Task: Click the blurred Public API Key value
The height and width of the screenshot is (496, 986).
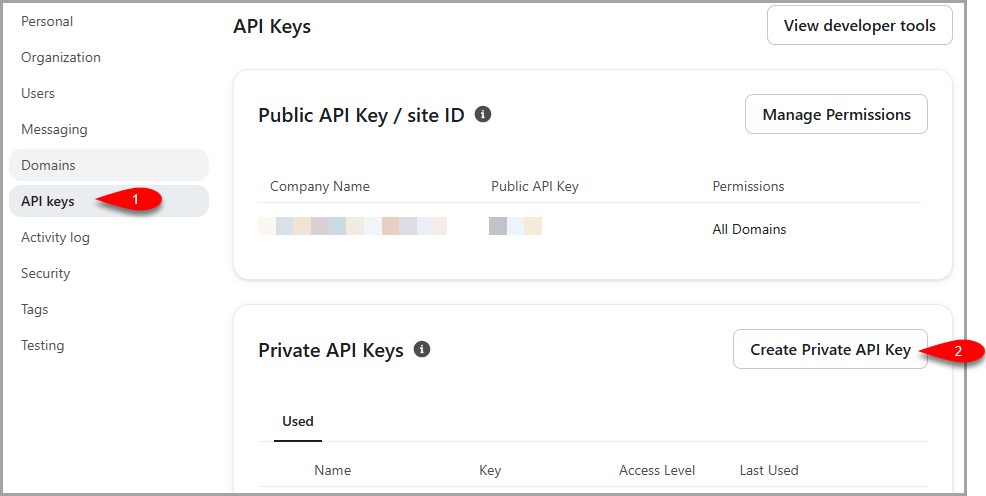Action: coord(516,226)
